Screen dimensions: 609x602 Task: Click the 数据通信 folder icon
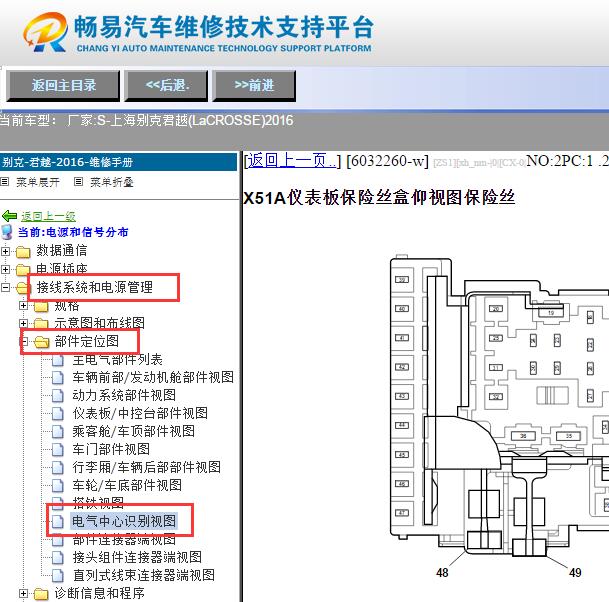coord(23,252)
